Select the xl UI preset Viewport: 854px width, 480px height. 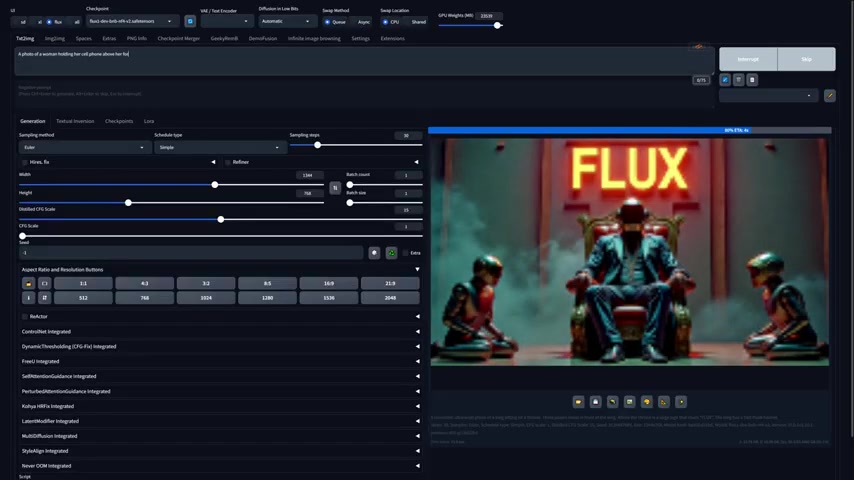point(38,22)
